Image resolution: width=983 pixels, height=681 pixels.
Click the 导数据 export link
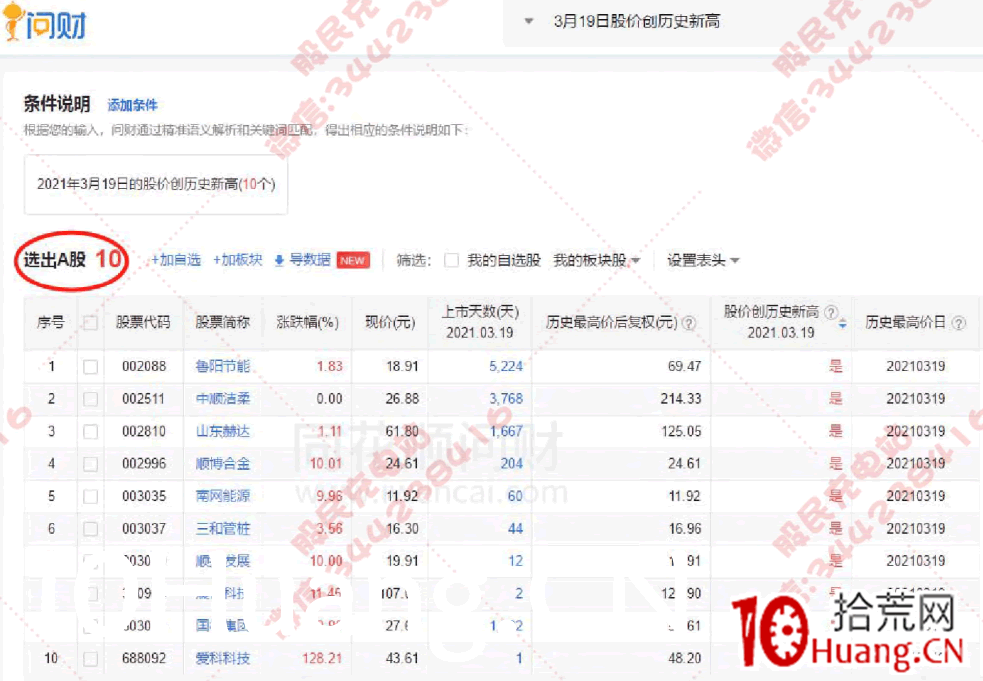point(310,260)
